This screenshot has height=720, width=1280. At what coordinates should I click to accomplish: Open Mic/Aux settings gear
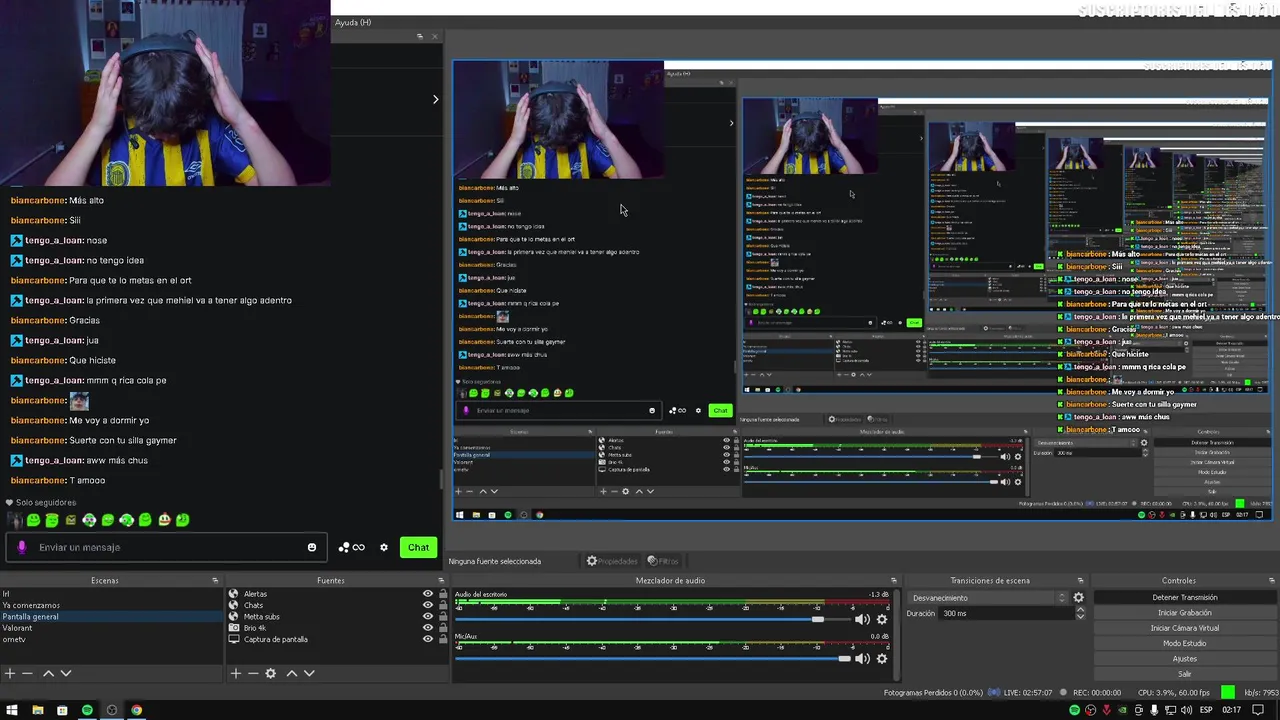[882, 659]
